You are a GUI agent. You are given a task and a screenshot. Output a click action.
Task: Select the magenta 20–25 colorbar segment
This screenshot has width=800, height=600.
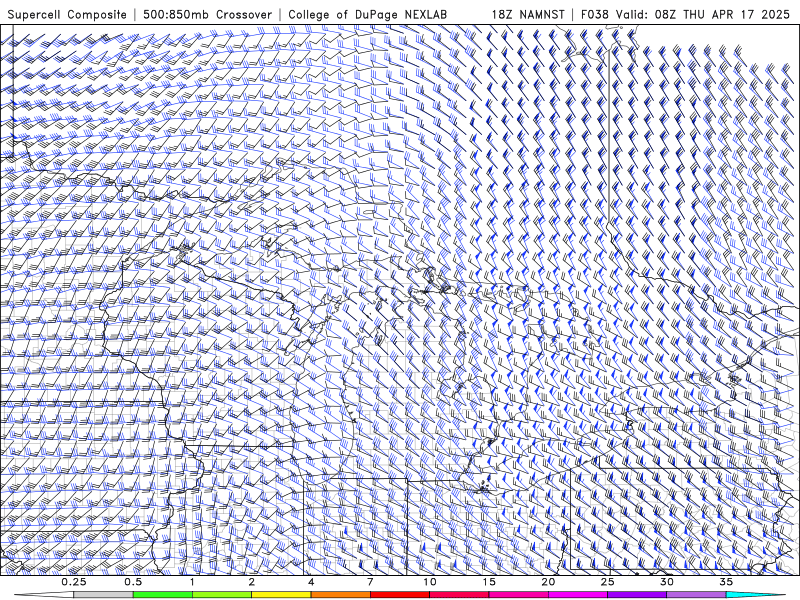pyautogui.click(x=578, y=595)
